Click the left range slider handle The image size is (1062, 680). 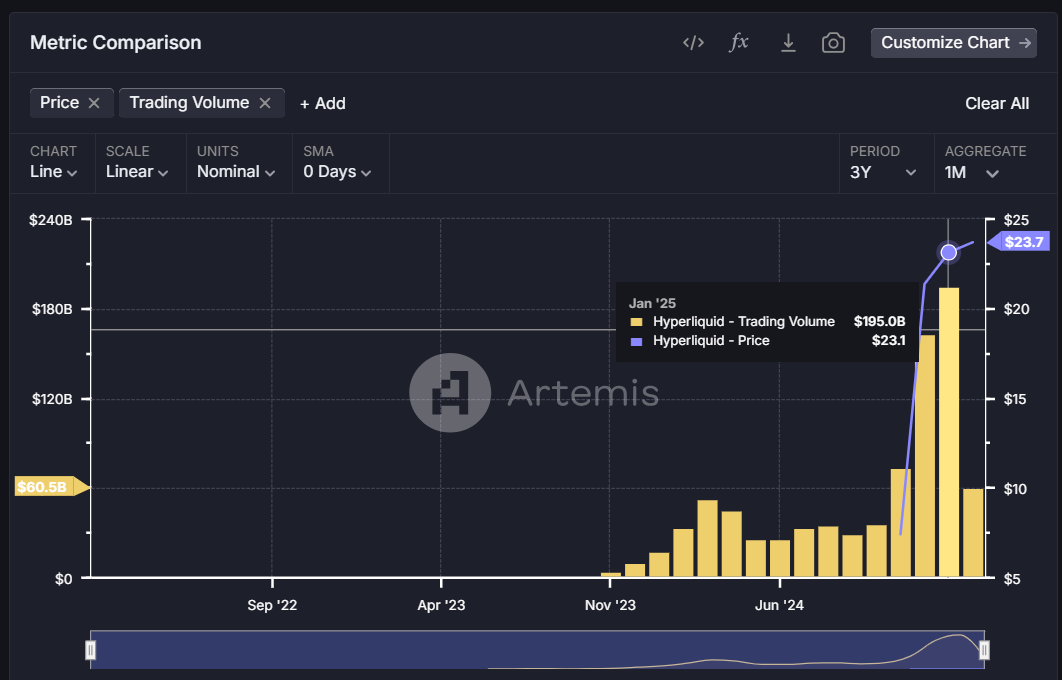coord(91,651)
